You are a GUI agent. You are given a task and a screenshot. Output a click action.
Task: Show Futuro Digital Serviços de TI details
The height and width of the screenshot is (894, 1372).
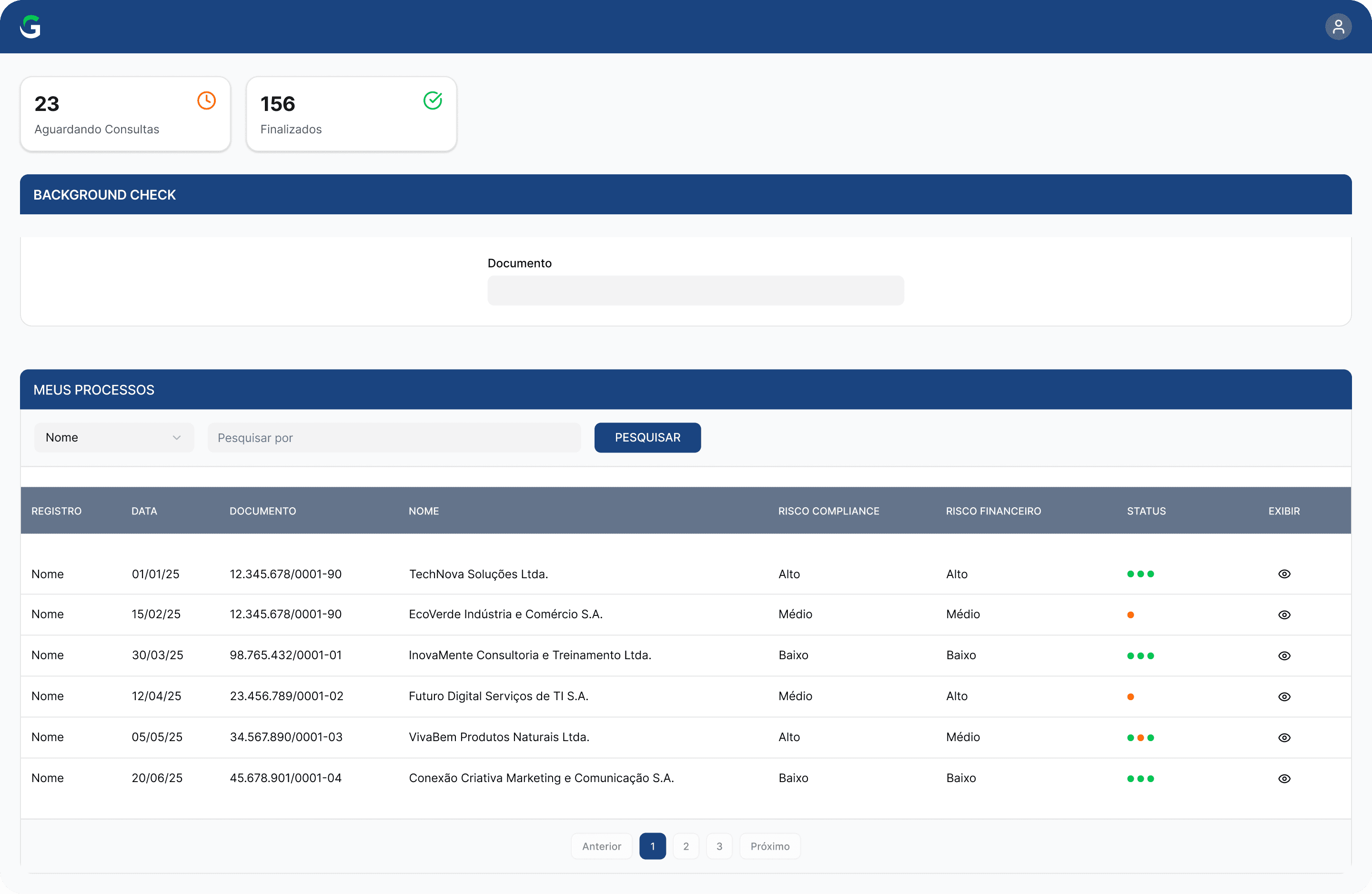1284,697
